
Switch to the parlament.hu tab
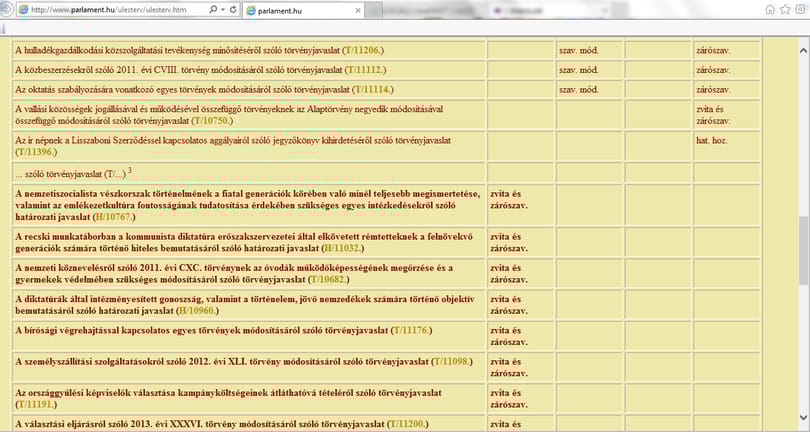point(303,10)
